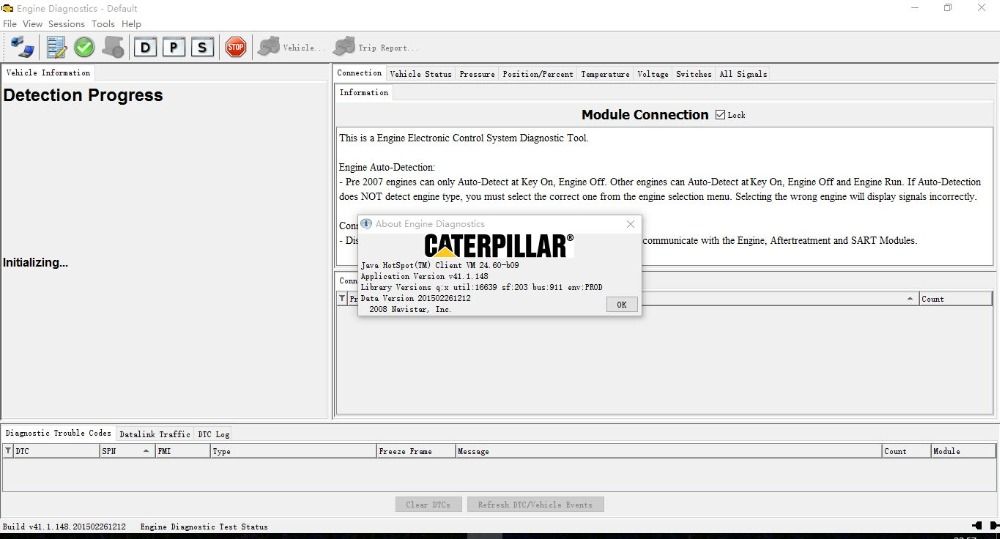
Task: Select the Connection tab
Action: tap(359, 73)
